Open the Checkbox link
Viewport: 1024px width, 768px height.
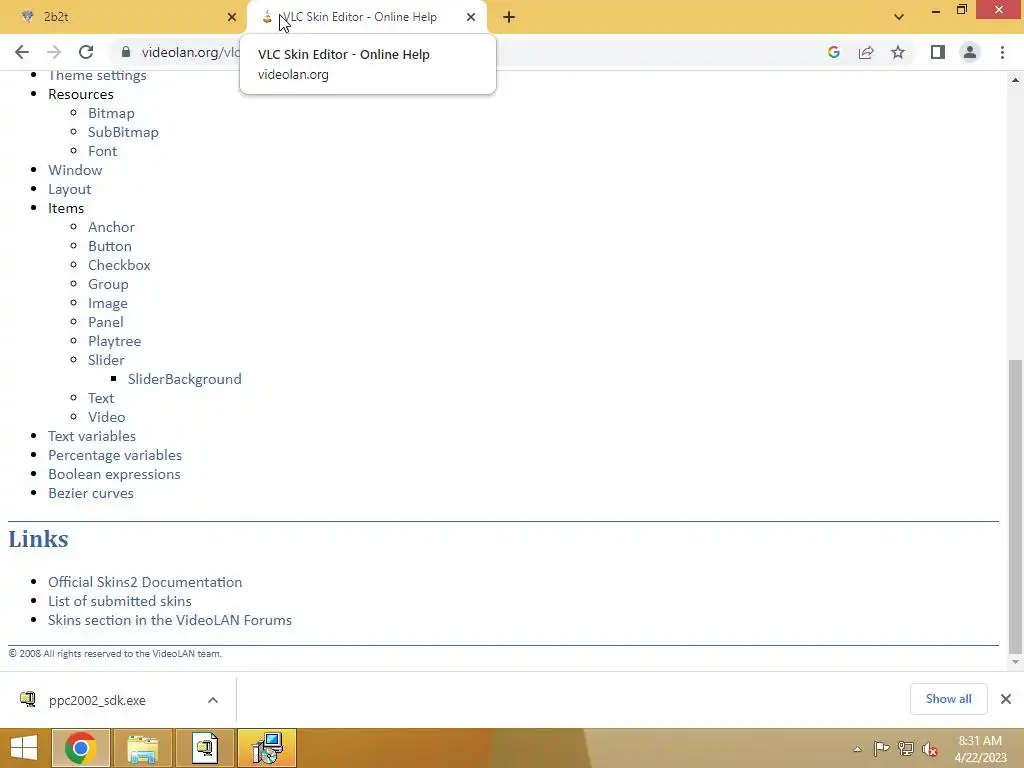coord(120,265)
